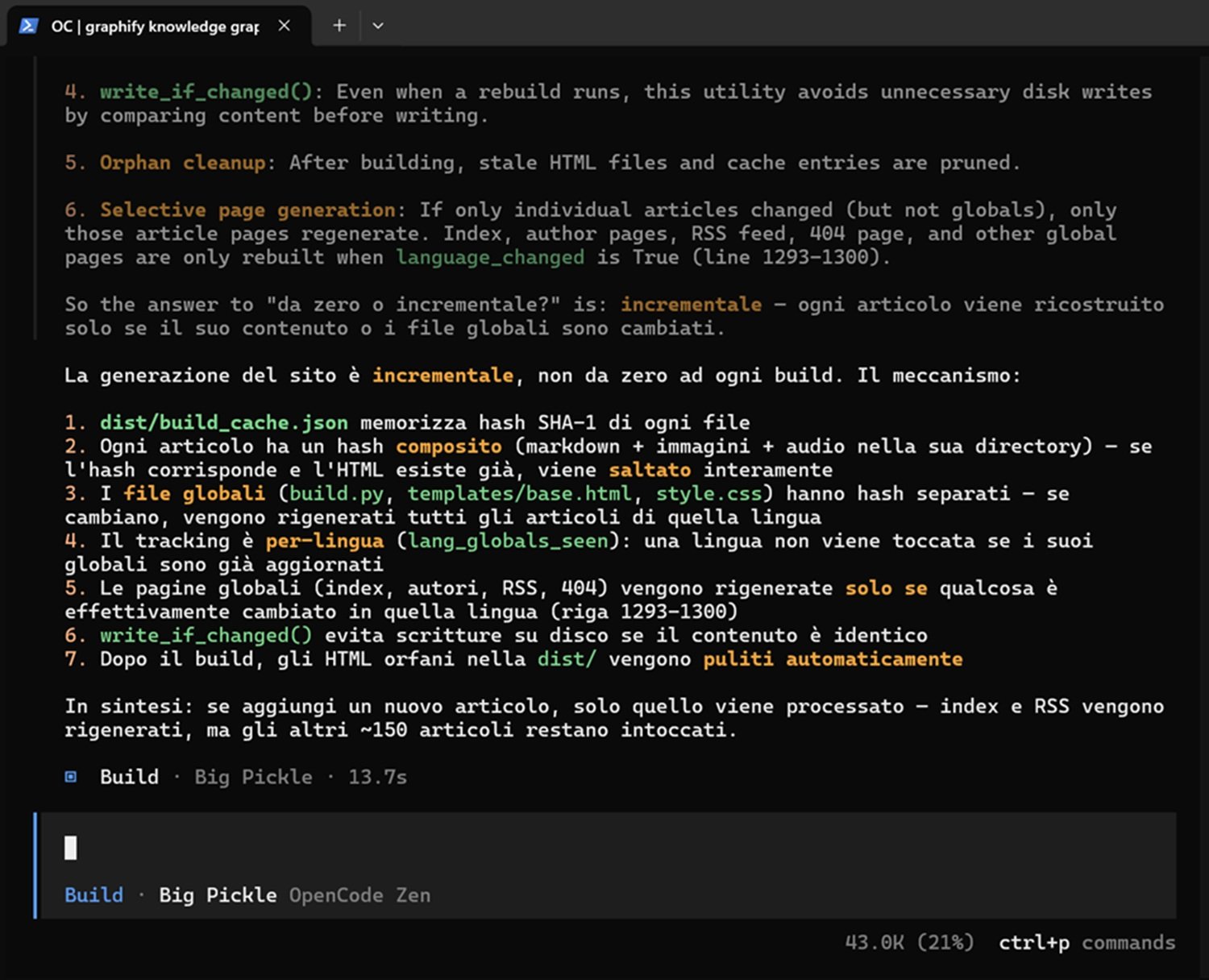Click 'Orphan cleanup' heading text
Viewport: 1209px width, 980px height.
pos(183,163)
